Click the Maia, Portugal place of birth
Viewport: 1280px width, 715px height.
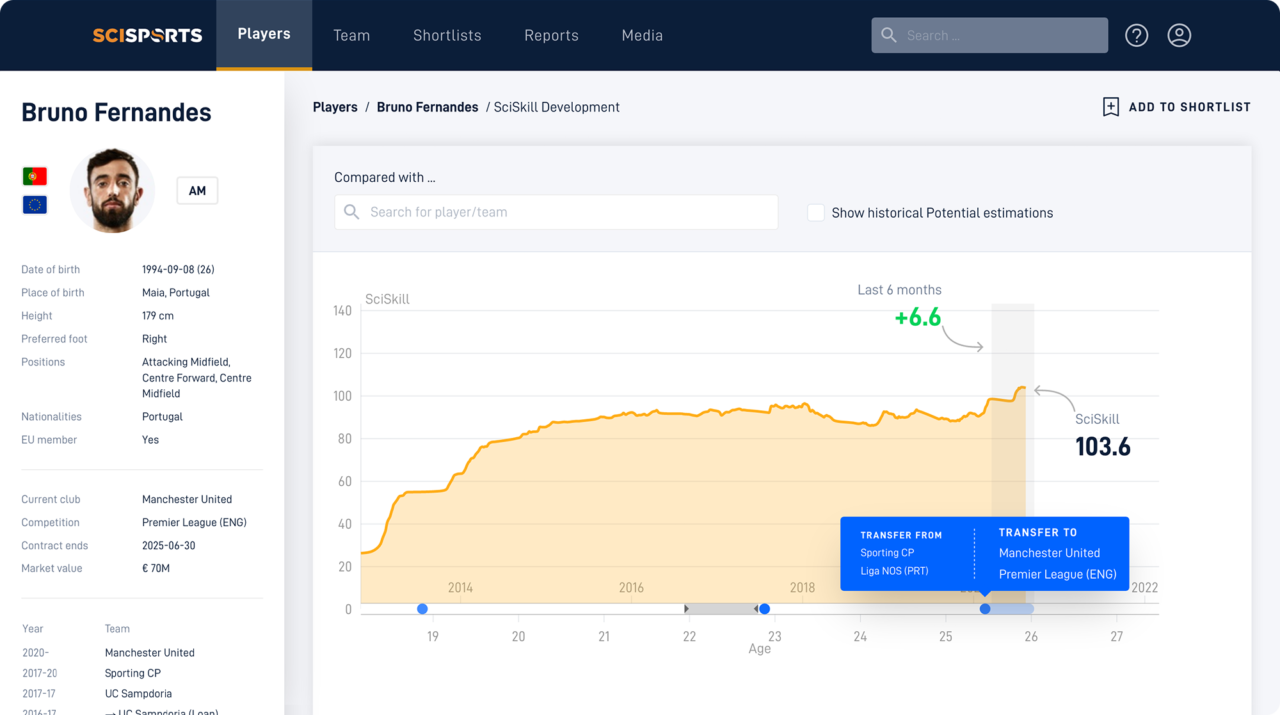pos(176,292)
